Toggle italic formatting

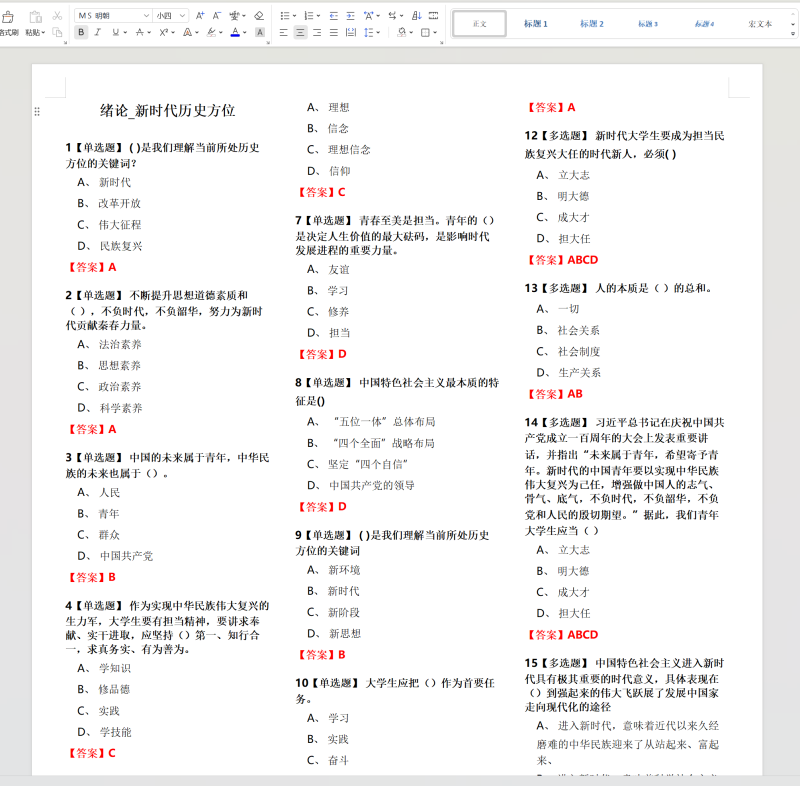coord(97,33)
